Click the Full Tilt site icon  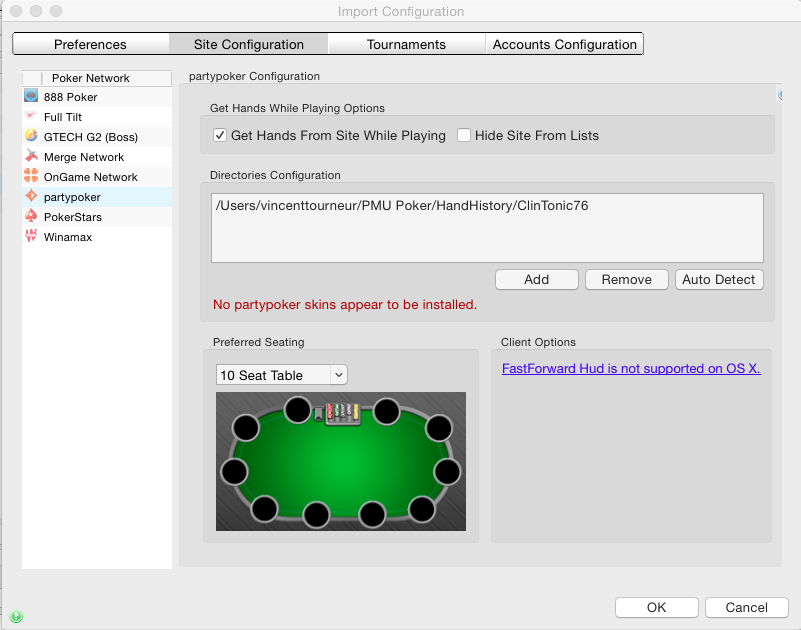[x=31, y=115]
